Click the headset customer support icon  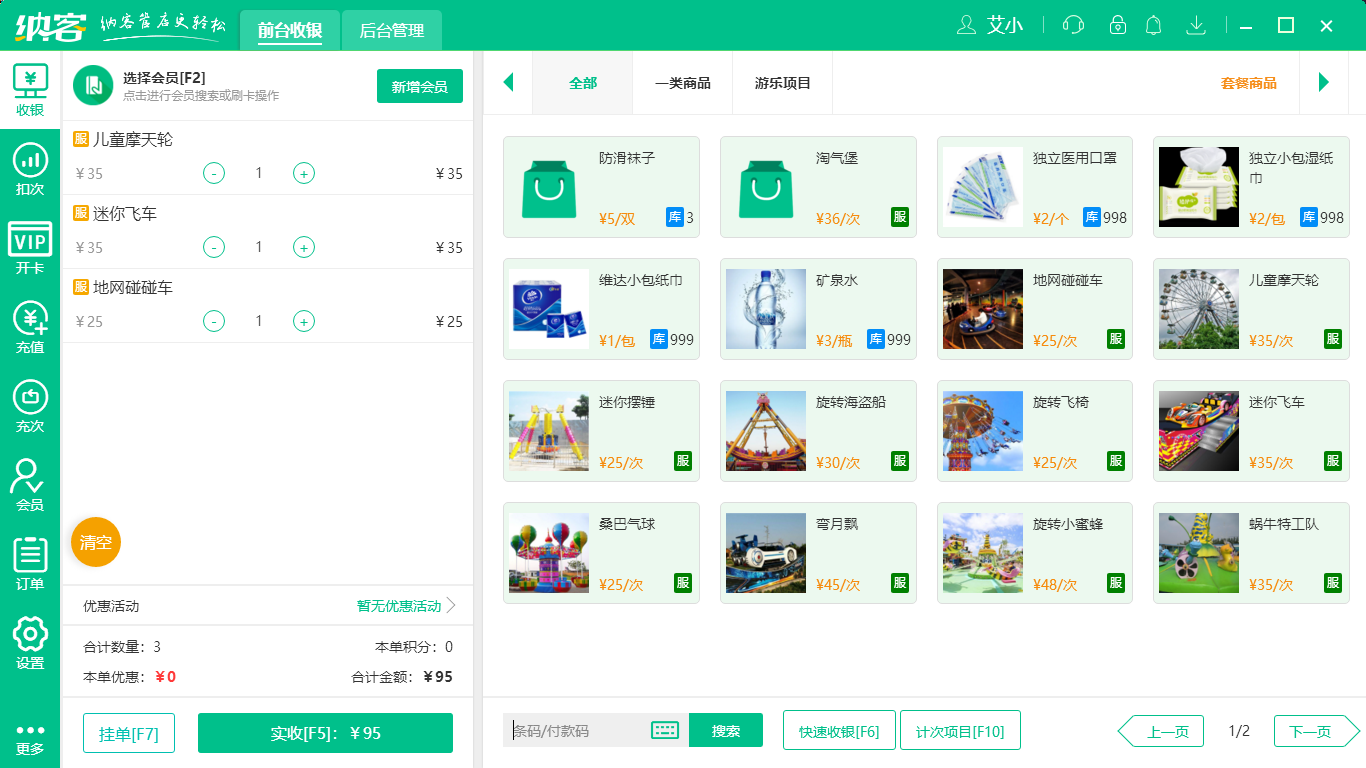(x=1072, y=25)
